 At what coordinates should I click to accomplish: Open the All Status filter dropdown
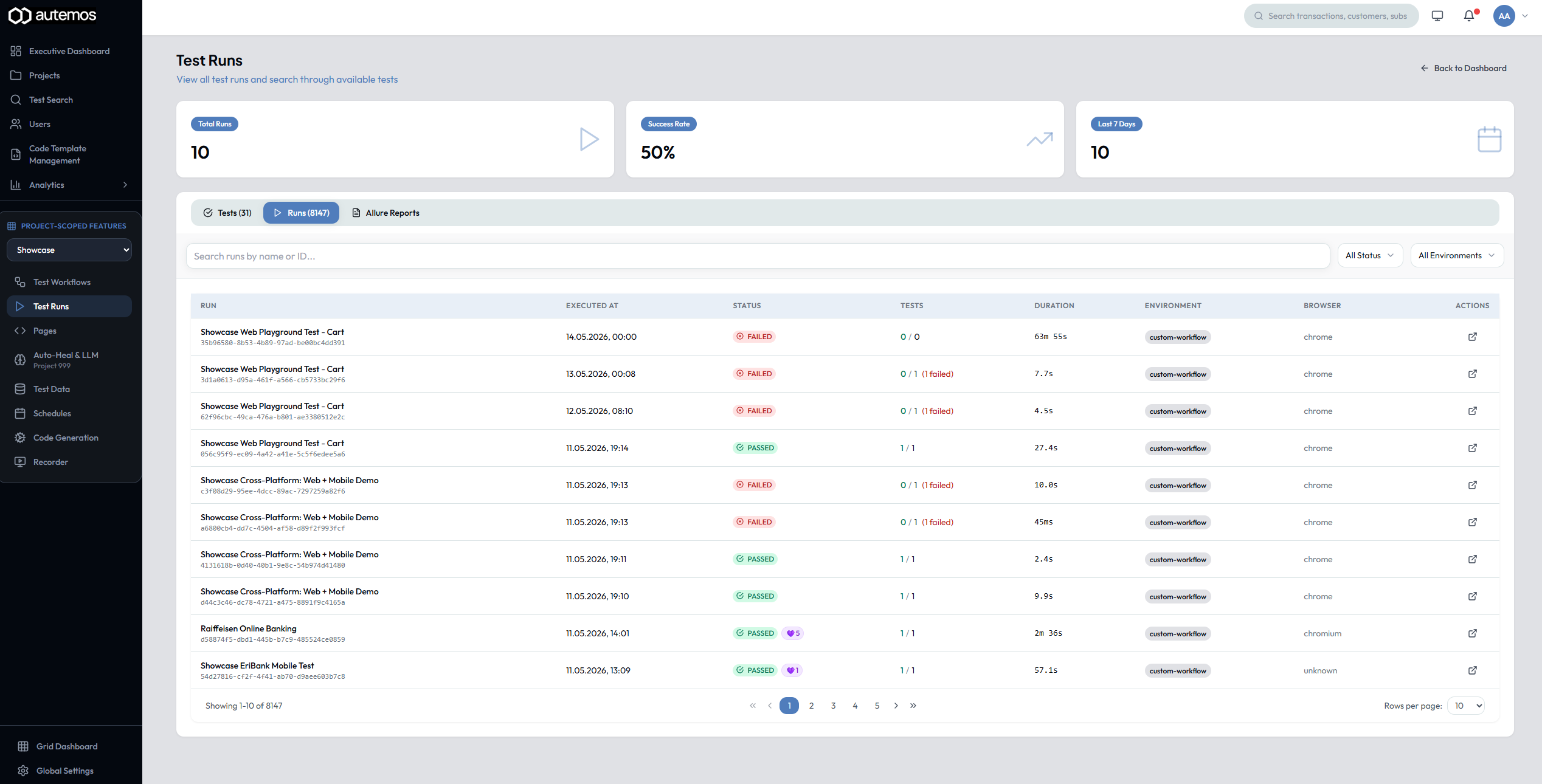point(1370,255)
